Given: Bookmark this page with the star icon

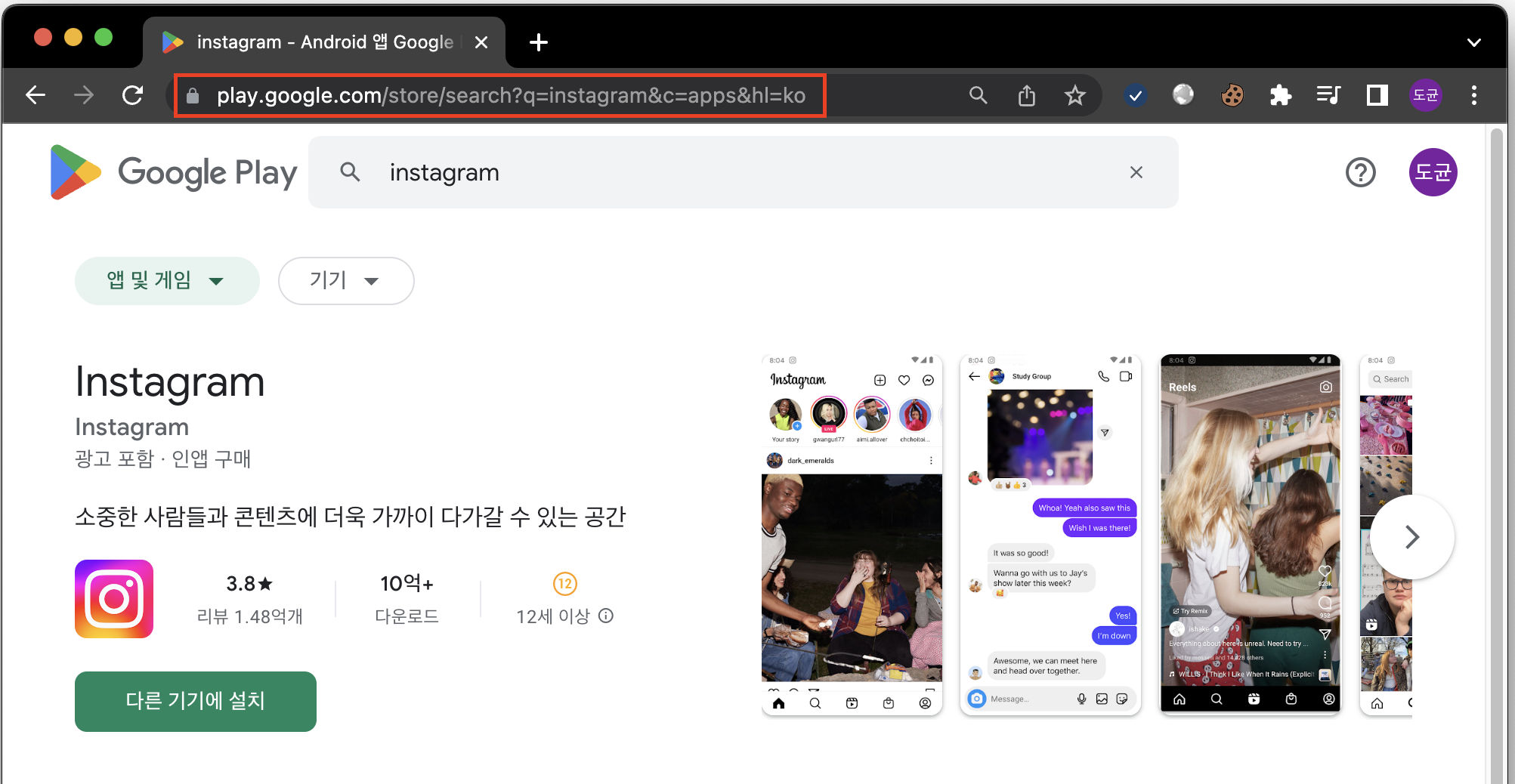Looking at the screenshot, I should pyautogui.click(x=1074, y=95).
